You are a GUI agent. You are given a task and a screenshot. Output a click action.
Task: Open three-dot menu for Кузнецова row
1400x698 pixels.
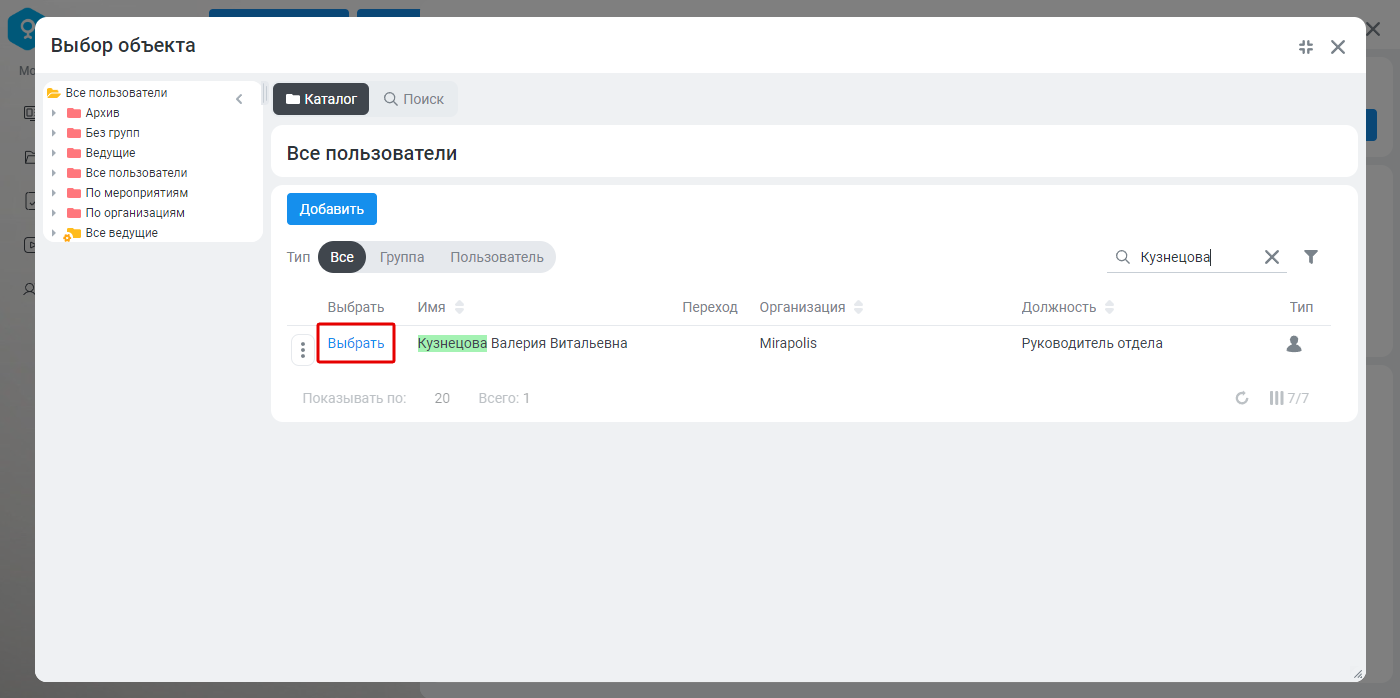pyautogui.click(x=303, y=350)
